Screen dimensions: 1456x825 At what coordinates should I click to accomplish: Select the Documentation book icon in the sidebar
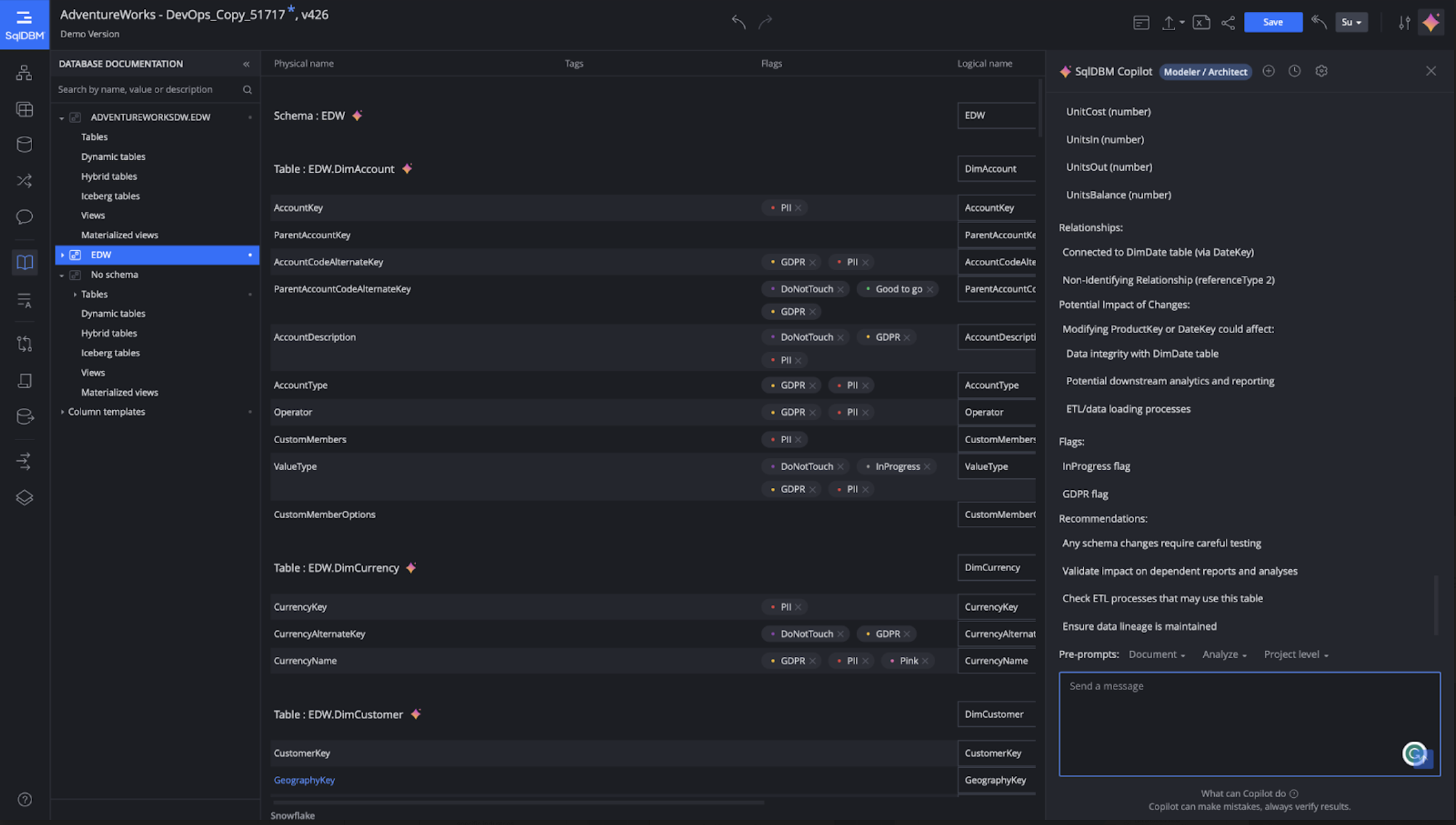point(25,262)
